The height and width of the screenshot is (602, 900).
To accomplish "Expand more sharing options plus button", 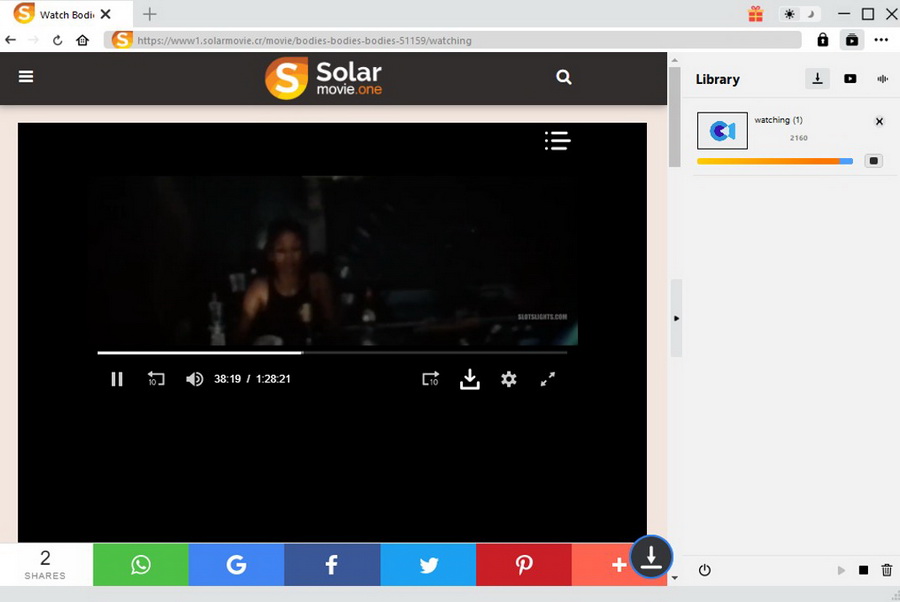I will [x=618, y=565].
